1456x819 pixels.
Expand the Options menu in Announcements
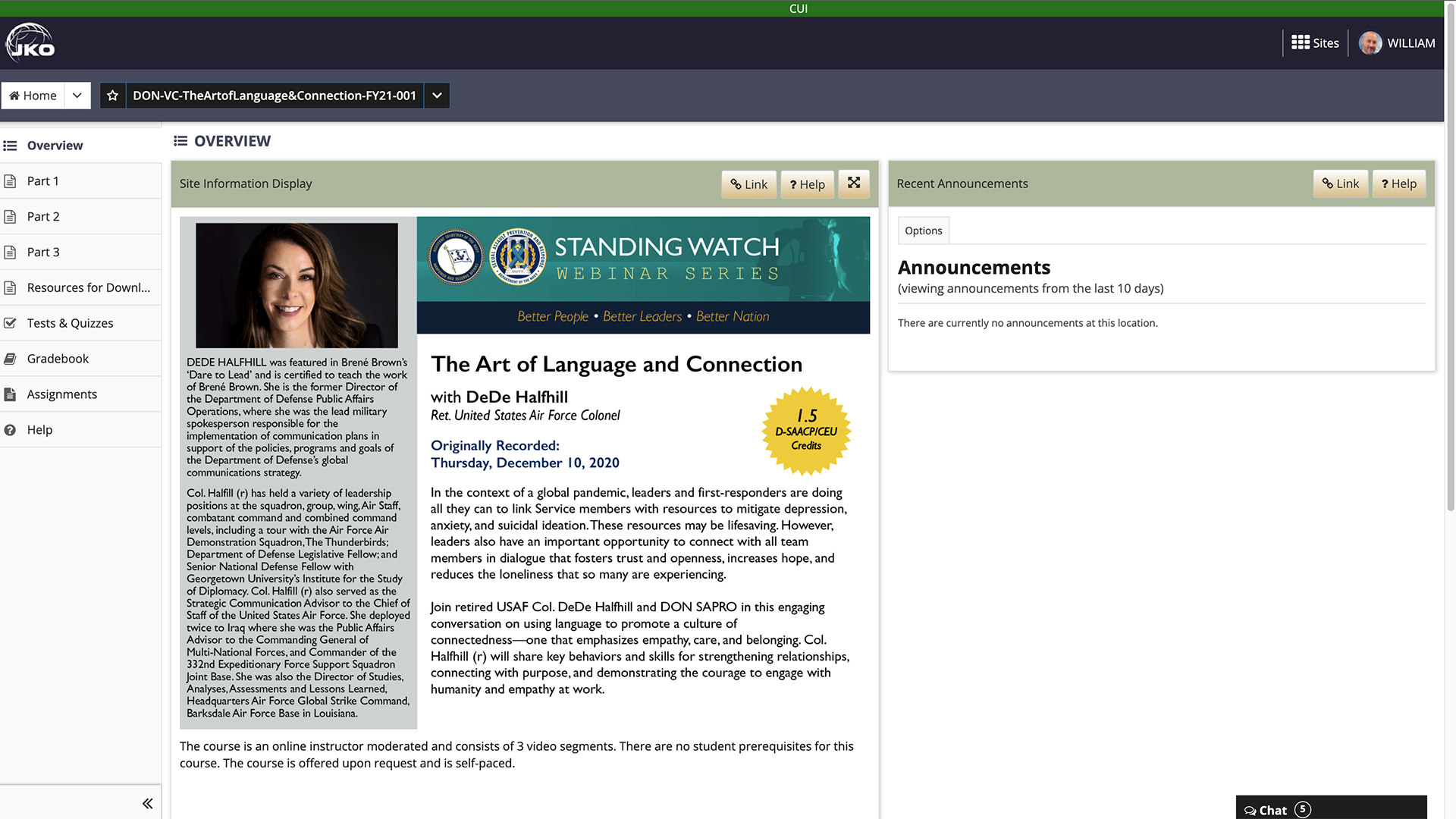(x=922, y=230)
